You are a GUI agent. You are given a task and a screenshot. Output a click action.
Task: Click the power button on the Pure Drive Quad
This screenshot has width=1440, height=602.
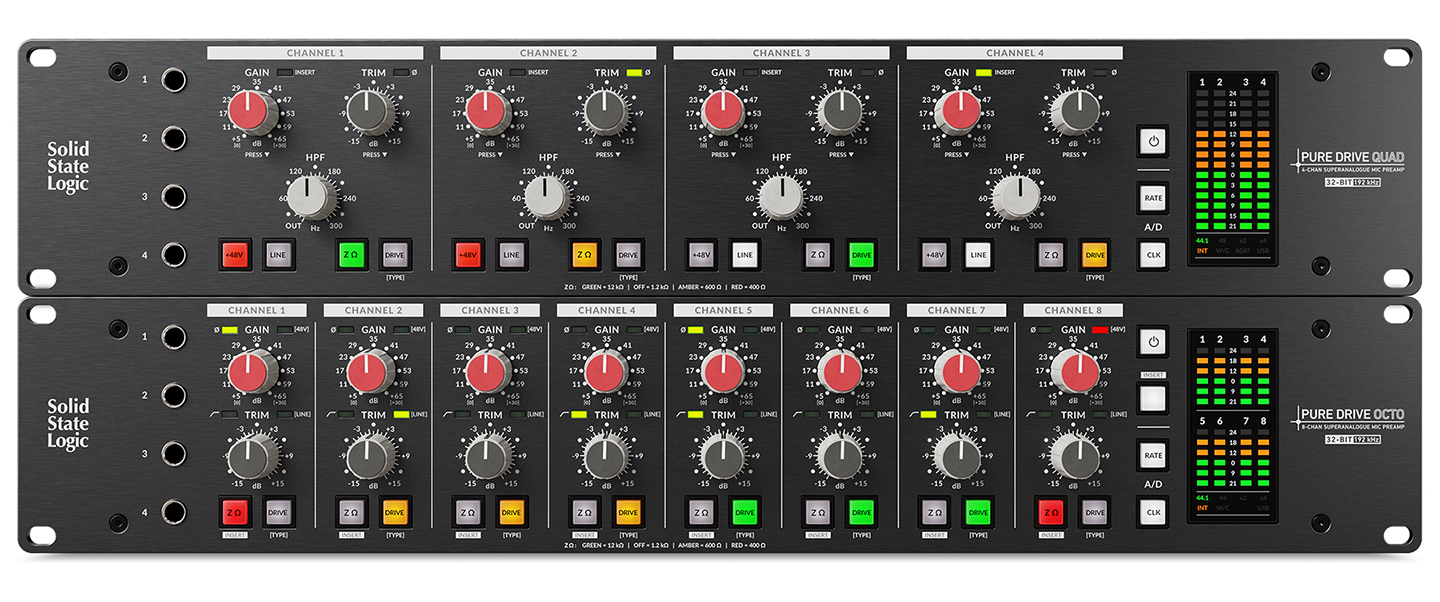pos(1153,141)
